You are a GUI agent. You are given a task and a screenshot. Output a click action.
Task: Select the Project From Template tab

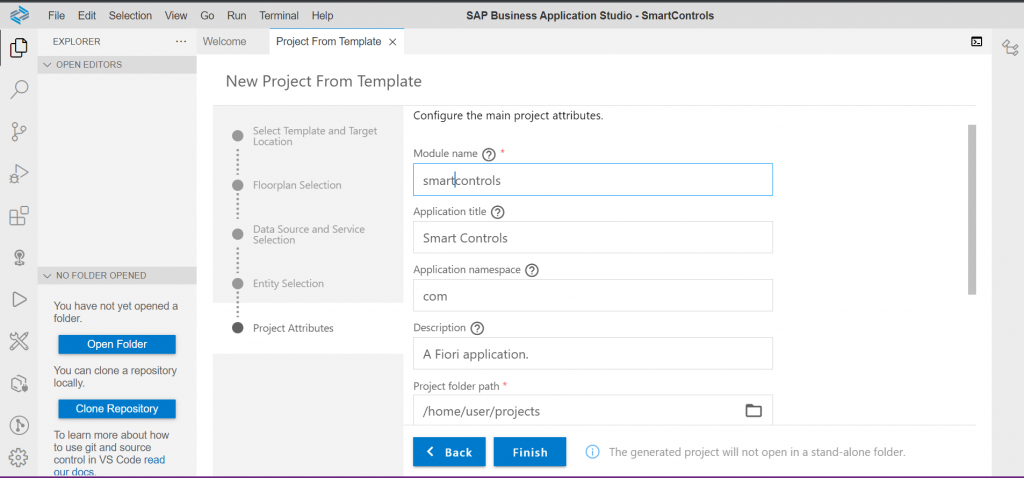[x=328, y=42]
